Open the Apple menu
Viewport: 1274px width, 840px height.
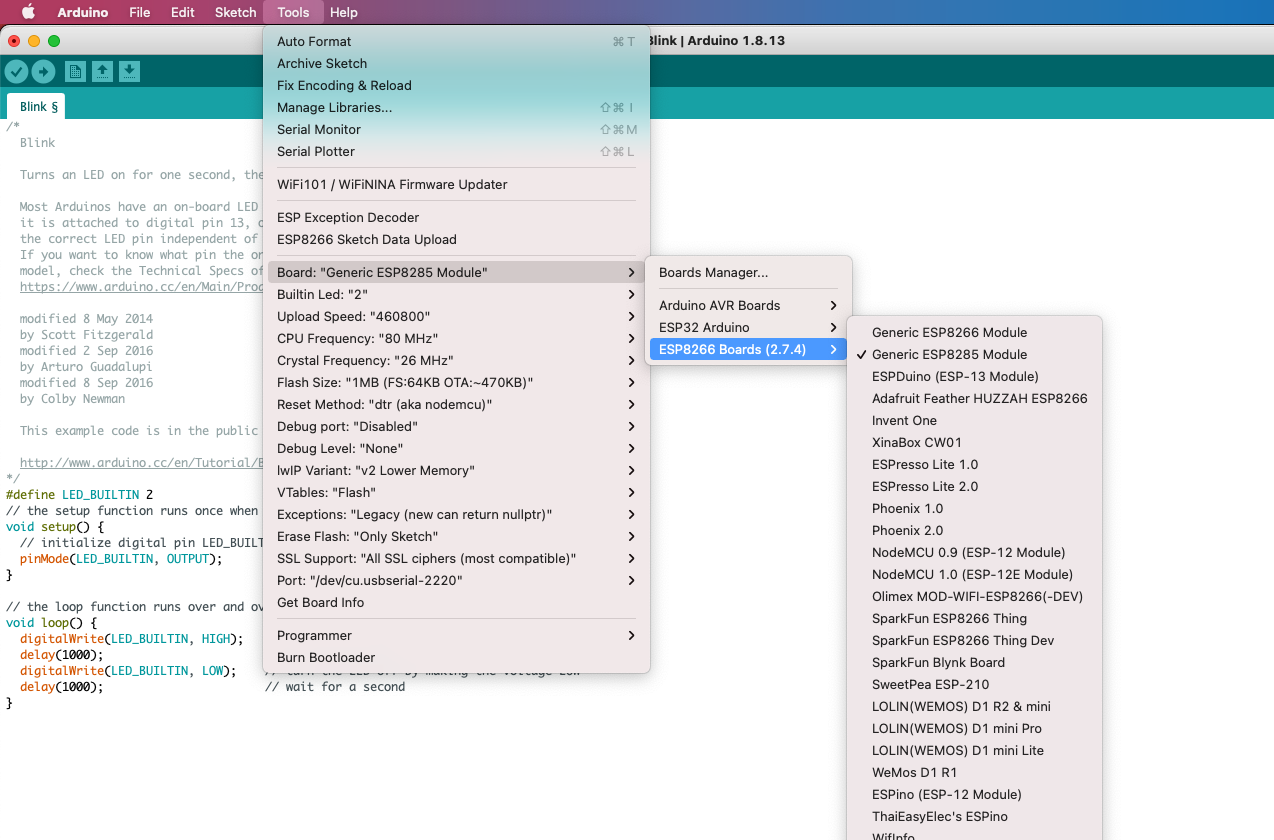28,12
